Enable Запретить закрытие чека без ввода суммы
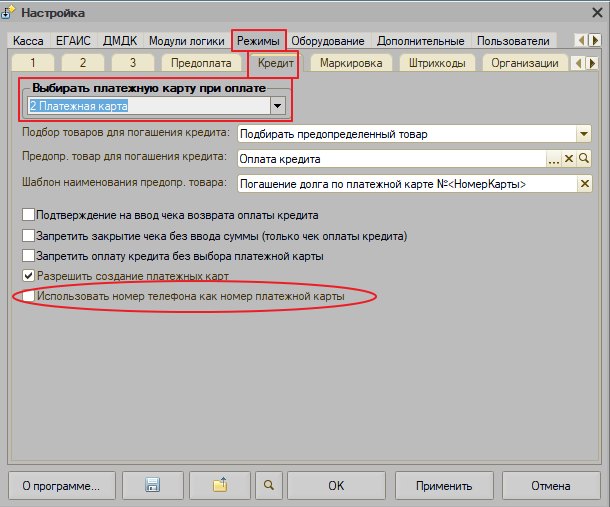This screenshot has width=610, height=507. tap(28, 235)
